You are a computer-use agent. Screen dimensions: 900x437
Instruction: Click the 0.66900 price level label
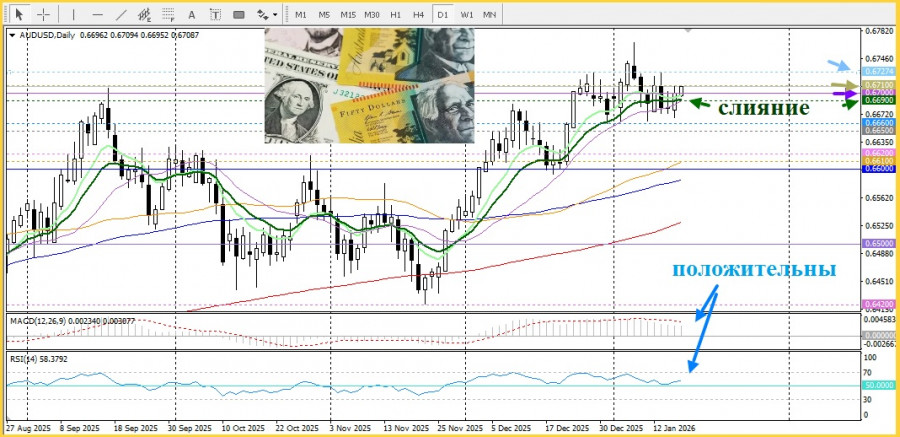point(876,101)
